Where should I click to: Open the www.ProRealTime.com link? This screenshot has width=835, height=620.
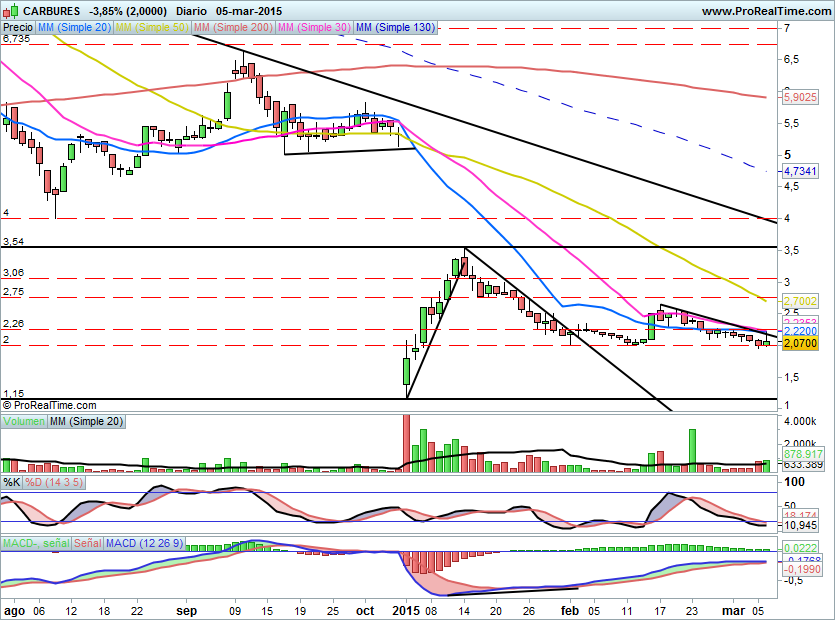[766, 10]
